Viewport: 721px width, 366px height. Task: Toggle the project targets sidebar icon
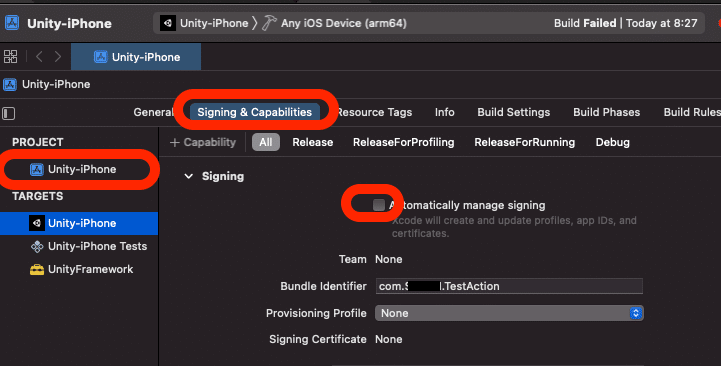pyautogui.click(x=9, y=113)
